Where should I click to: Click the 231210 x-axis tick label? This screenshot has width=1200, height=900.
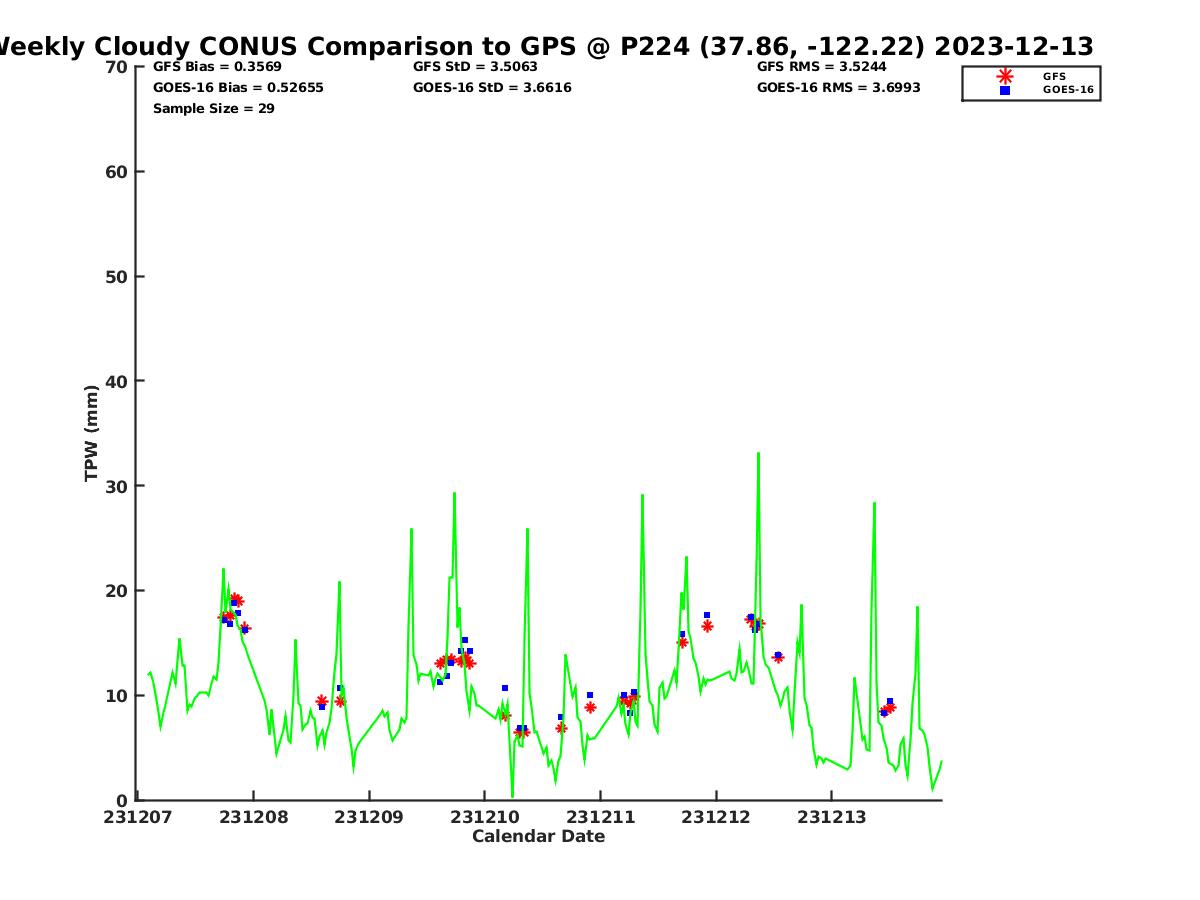point(485,818)
